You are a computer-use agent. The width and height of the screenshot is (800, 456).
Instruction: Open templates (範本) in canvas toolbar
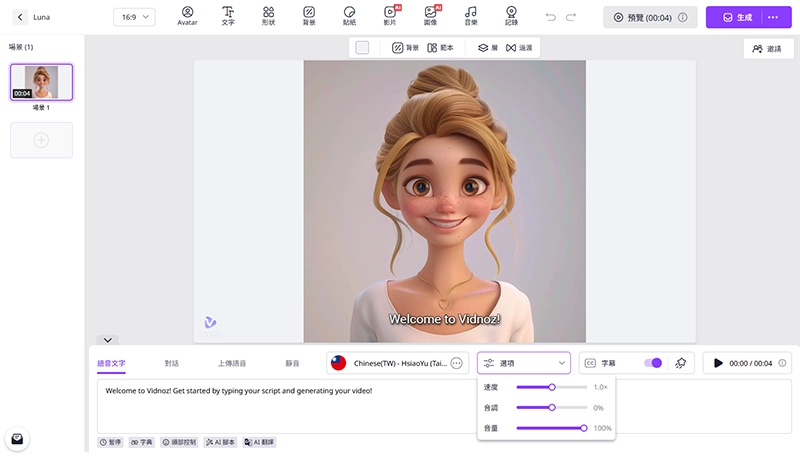[440, 47]
